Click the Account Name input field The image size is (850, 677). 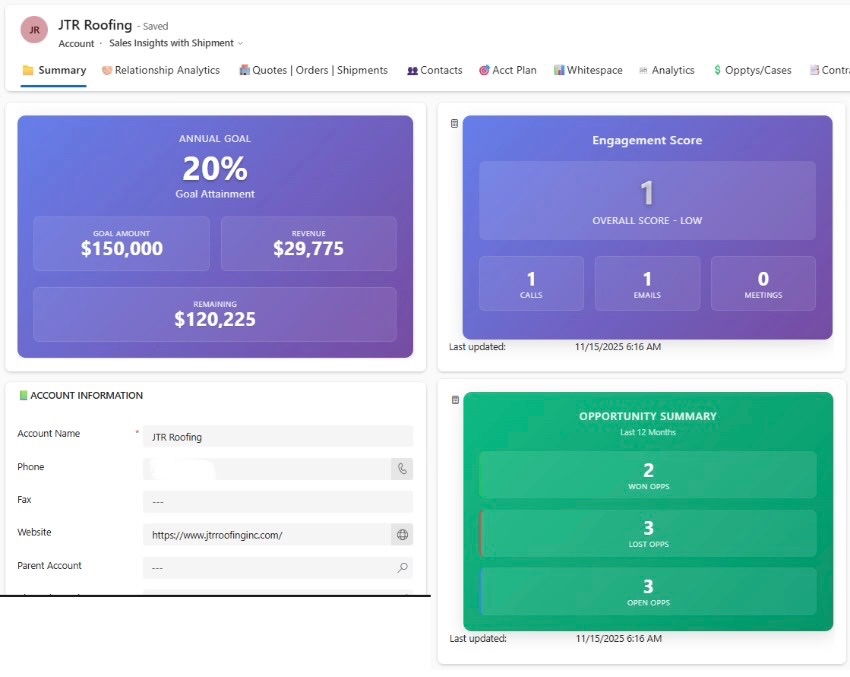(x=278, y=437)
